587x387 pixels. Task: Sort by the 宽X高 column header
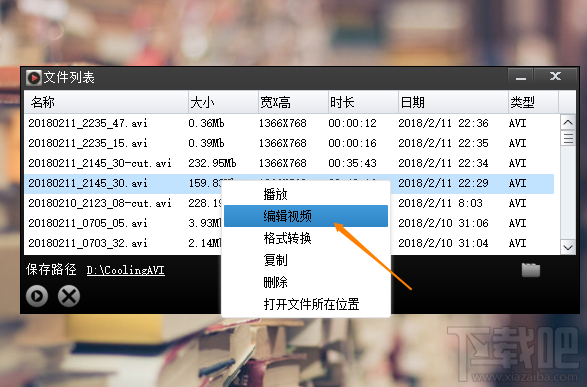[293, 102]
